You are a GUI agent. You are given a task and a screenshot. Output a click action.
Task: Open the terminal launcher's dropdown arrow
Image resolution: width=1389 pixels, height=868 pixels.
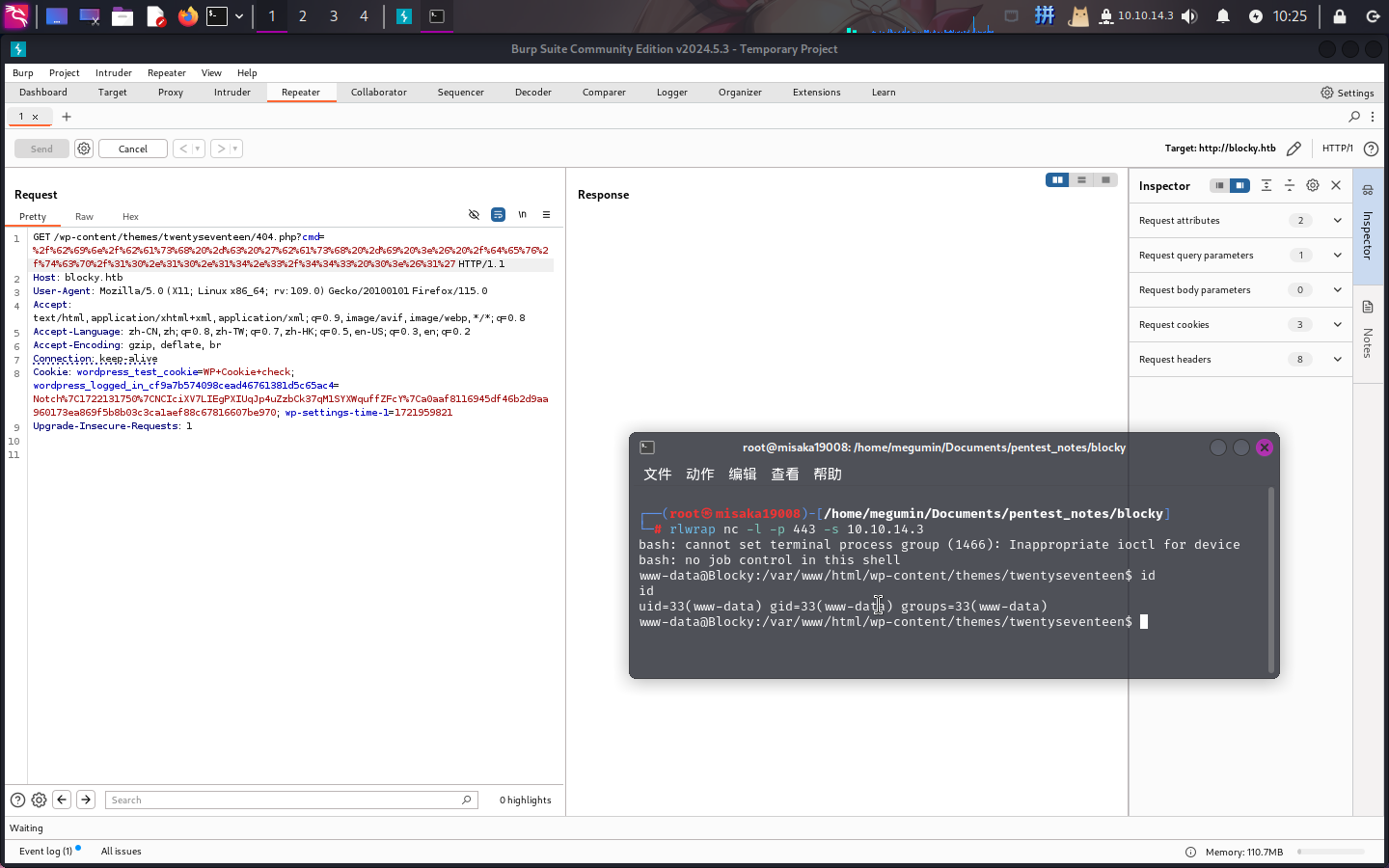coord(239,16)
